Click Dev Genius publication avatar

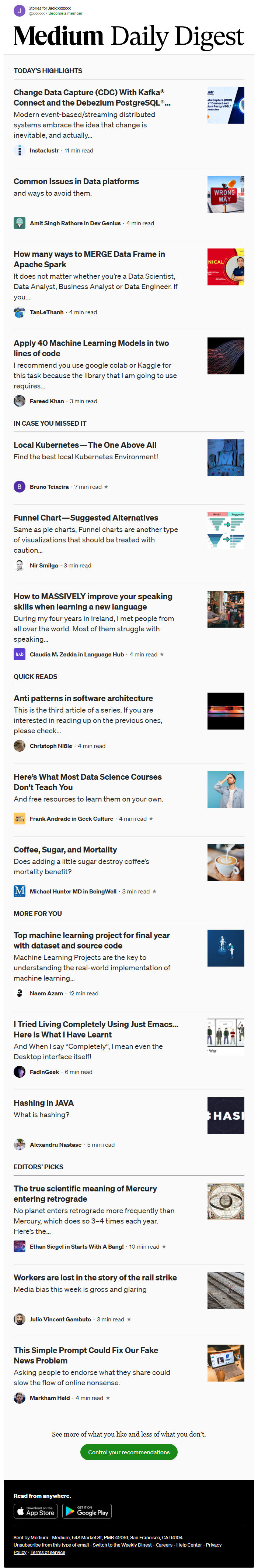pos(20,223)
